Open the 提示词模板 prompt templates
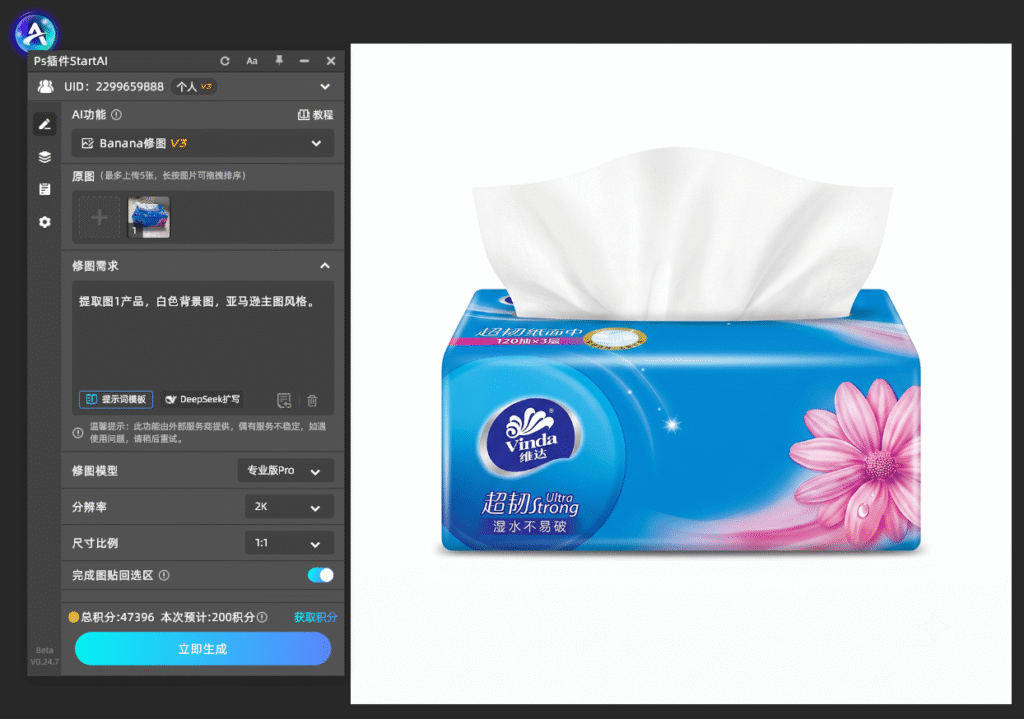 click(x=116, y=399)
